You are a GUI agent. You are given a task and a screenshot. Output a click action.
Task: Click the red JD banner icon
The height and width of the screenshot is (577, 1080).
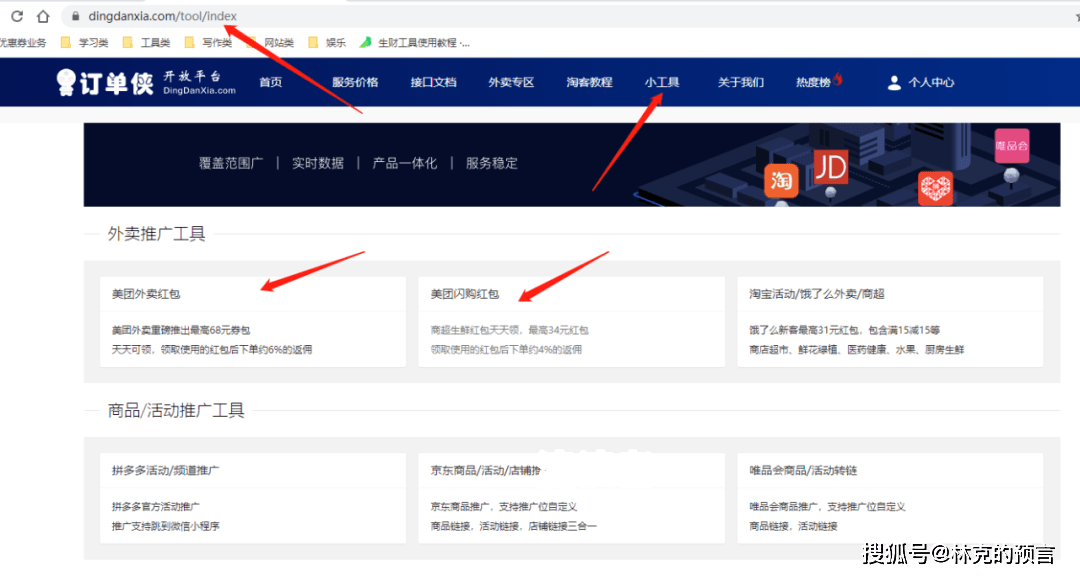(831, 167)
